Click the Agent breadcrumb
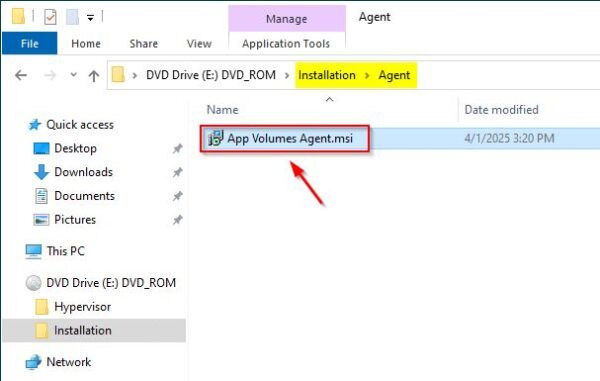This screenshot has height=381, width=600. (394, 75)
